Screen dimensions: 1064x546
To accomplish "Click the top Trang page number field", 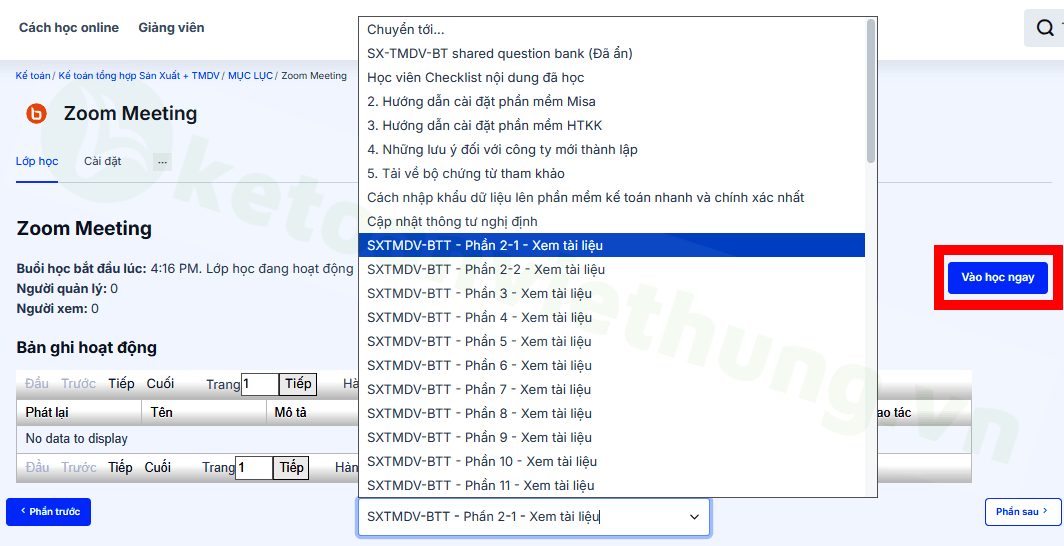I will (259, 384).
